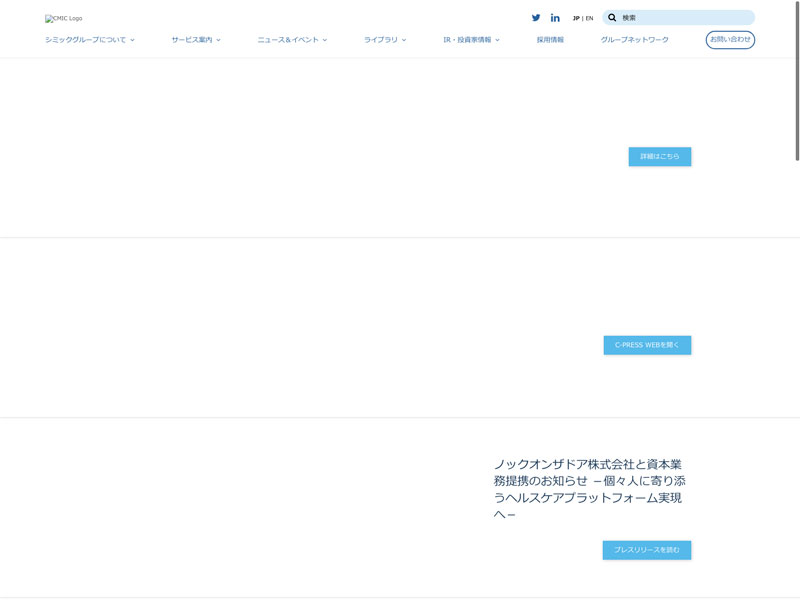
Task: Click the お問い合わせ button
Action: coord(730,40)
